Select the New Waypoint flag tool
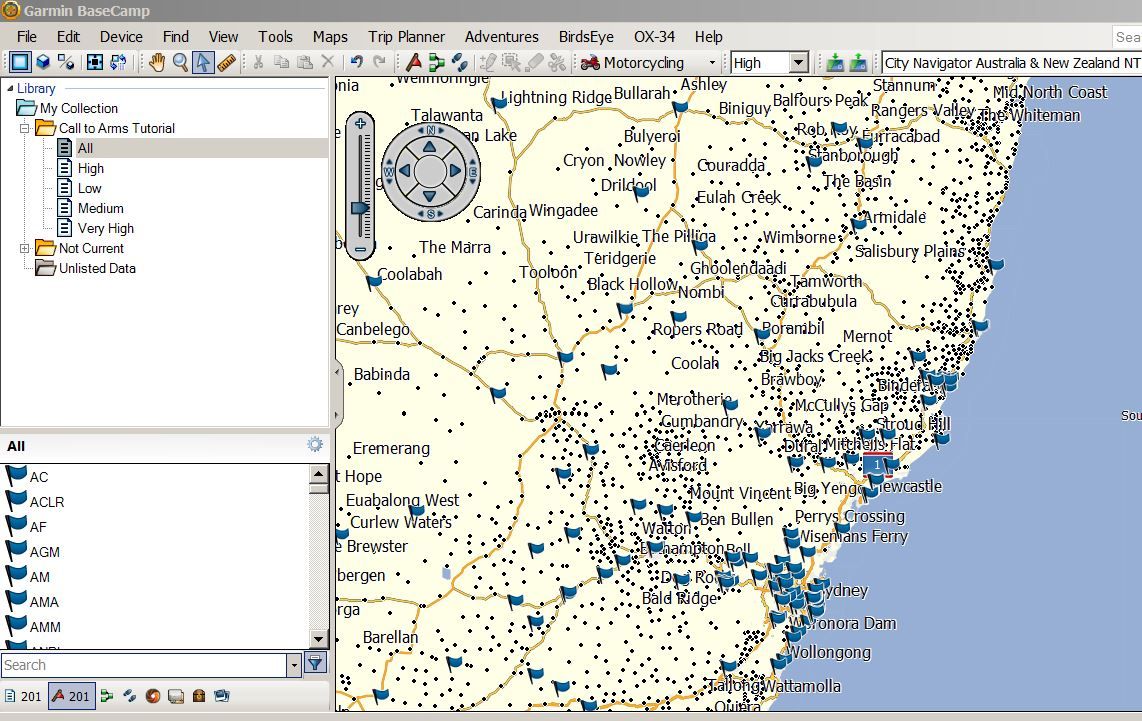1142x721 pixels. click(x=414, y=63)
